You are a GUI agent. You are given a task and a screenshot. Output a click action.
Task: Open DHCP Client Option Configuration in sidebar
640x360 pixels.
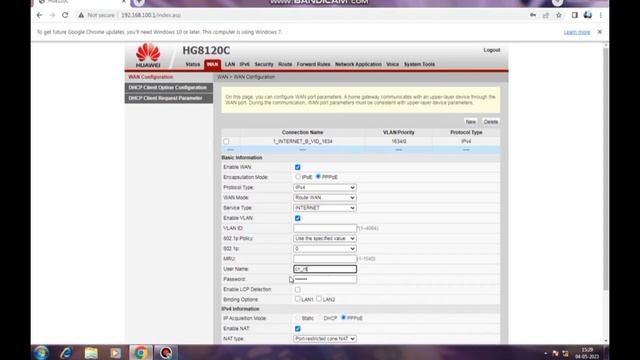(169, 87)
